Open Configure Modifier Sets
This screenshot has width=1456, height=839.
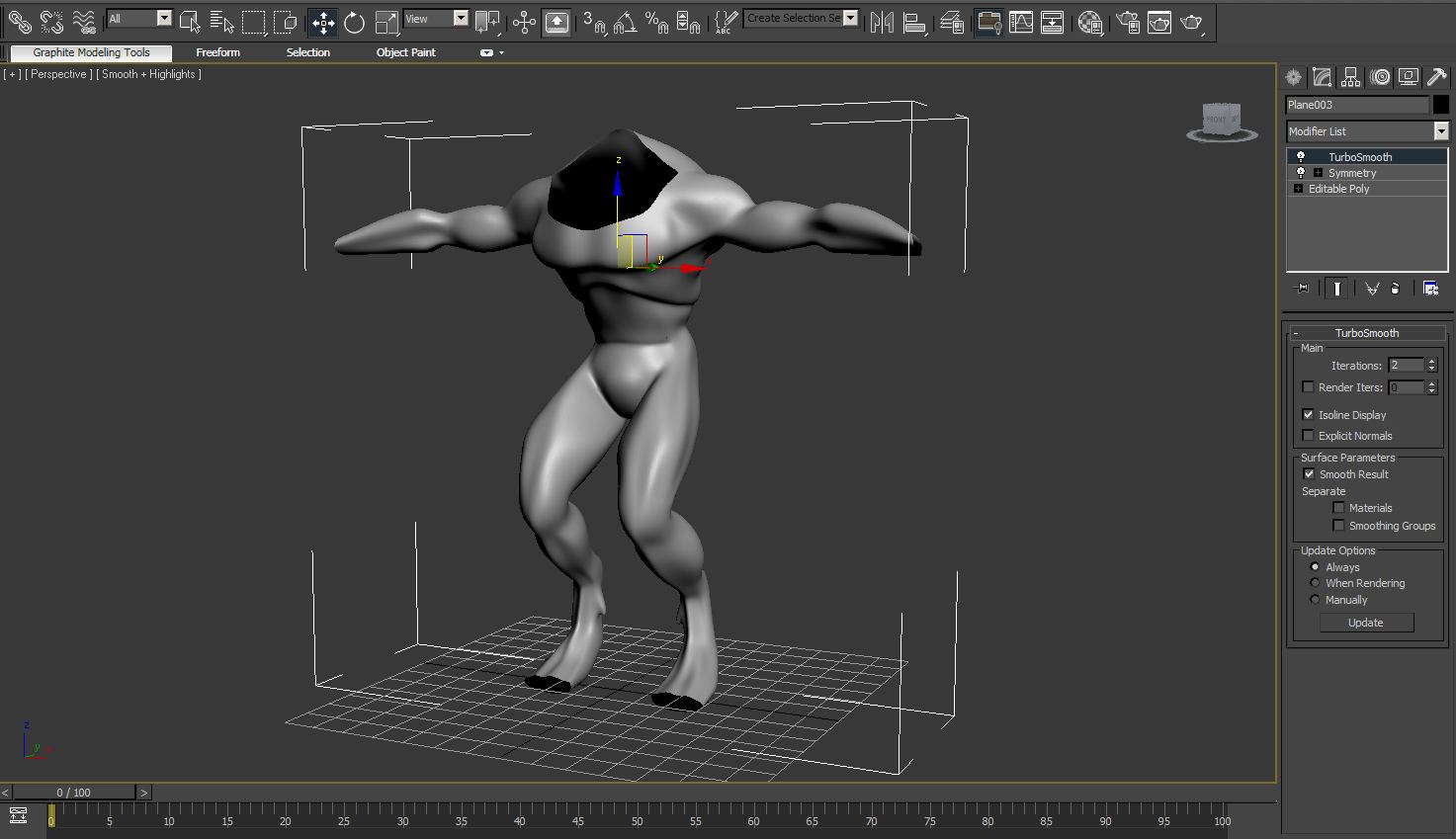pos(1430,288)
